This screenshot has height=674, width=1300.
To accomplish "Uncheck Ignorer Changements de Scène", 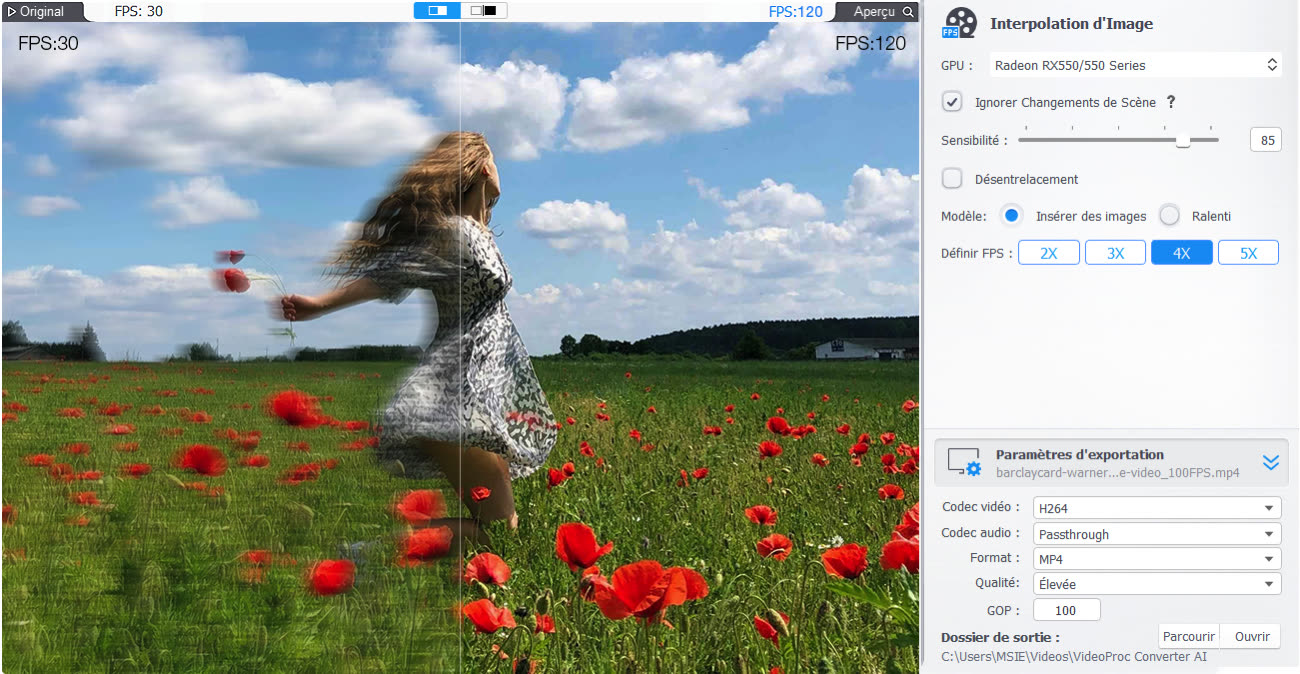I will tap(952, 102).
